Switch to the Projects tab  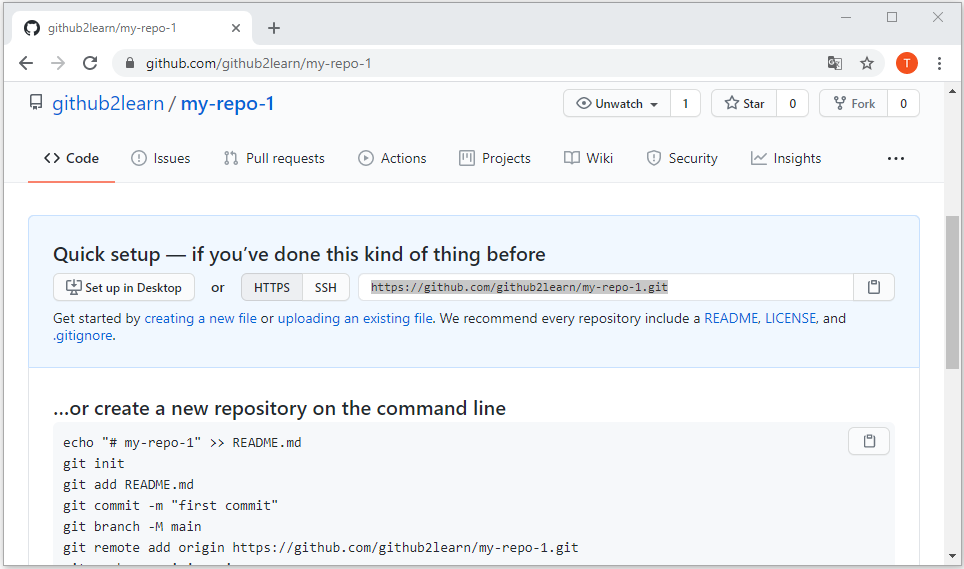tap(495, 159)
